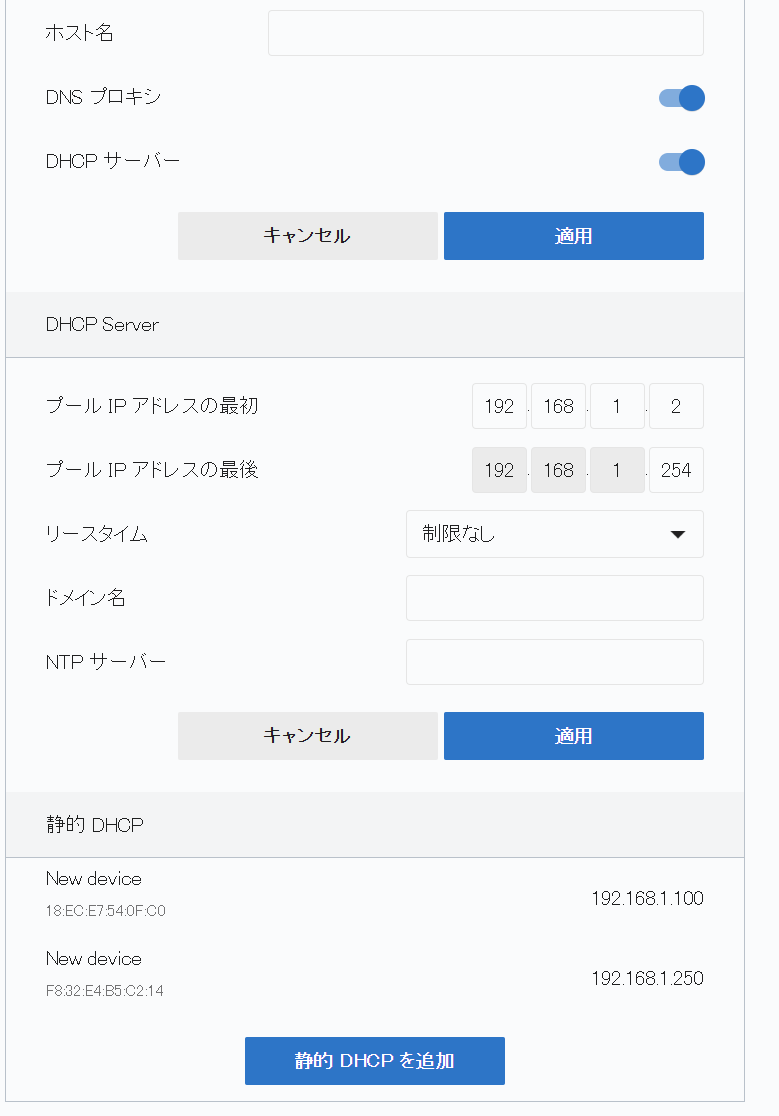Click the ホスト名 text field

pos(485,33)
